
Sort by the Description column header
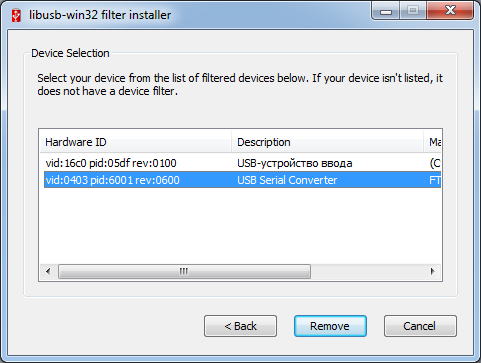tap(327, 142)
